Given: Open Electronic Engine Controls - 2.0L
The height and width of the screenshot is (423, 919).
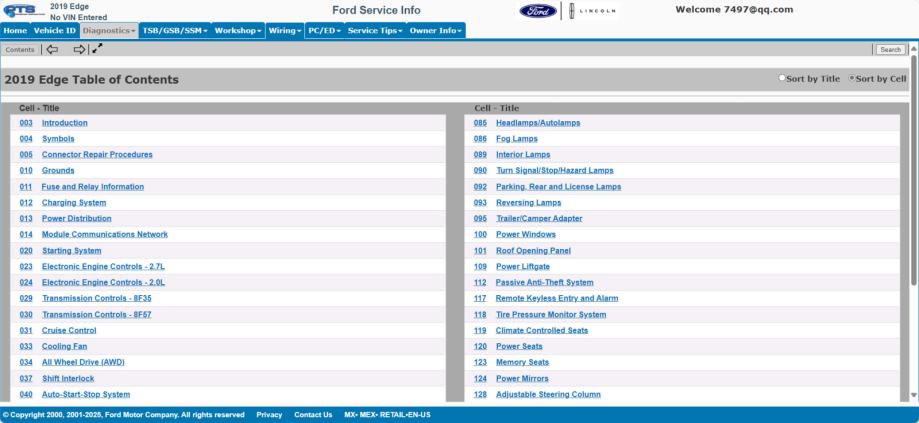Looking at the screenshot, I should (x=103, y=282).
